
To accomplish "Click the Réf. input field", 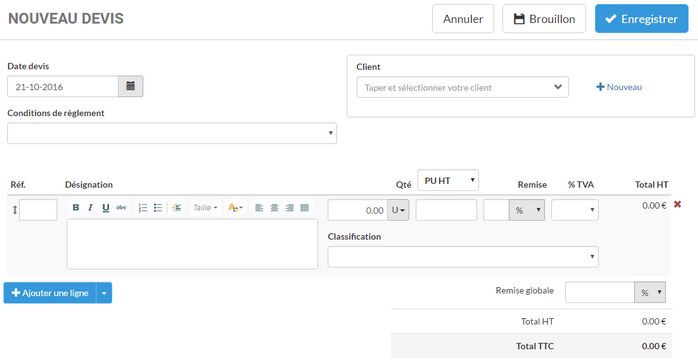I will pyautogui.click(x=38, y=210).
